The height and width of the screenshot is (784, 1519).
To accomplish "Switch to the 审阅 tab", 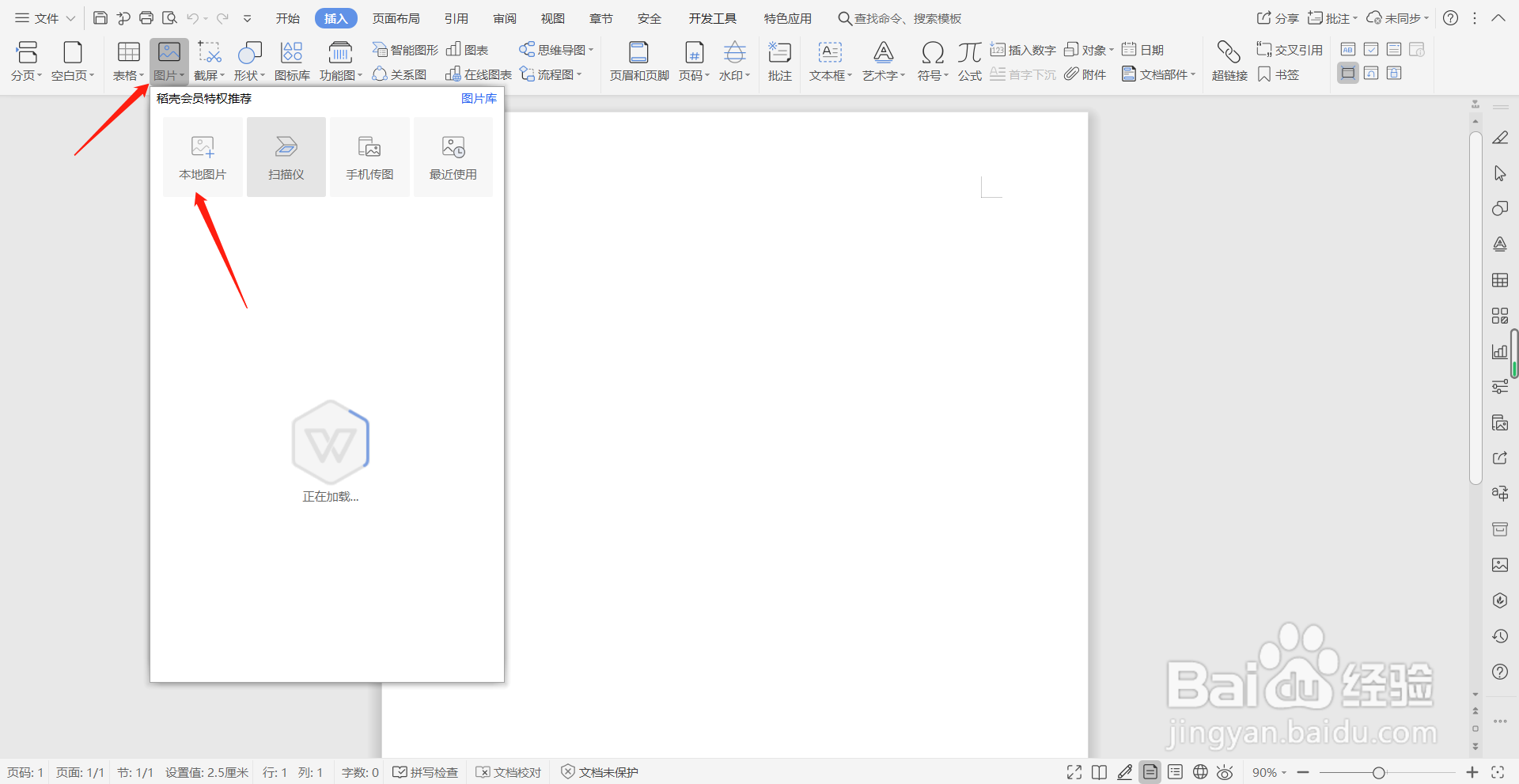I will (505, 18).
